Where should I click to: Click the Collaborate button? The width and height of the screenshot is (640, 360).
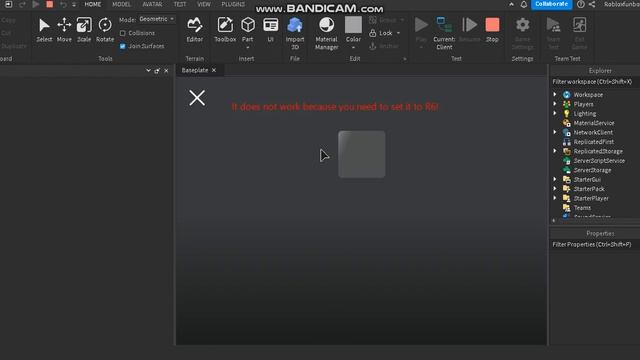[551, 4]
